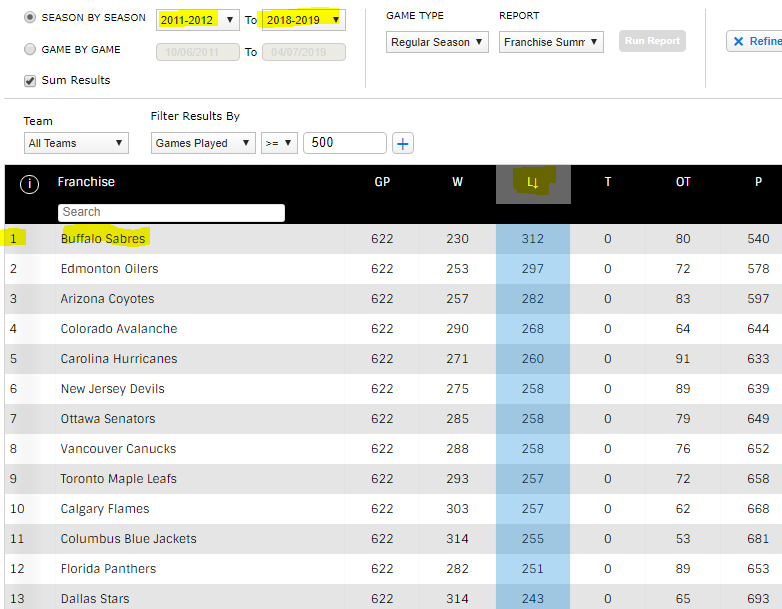Click New Jersey Devils franchise name
This screenshot has width=782, height=609.
[112, 389]
